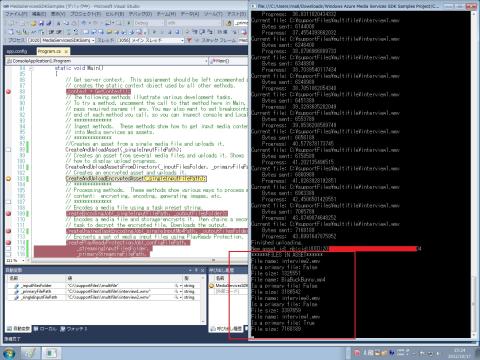The image size is (480, 360).
Task: Switch to the app.config editor tab
Action: (17, 51)
